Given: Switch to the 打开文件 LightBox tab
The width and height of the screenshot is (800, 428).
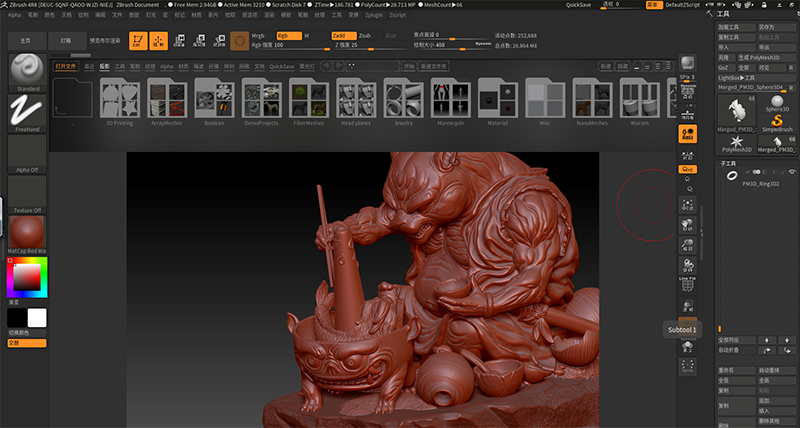Looking at the screenshot, I should point(66,66).
